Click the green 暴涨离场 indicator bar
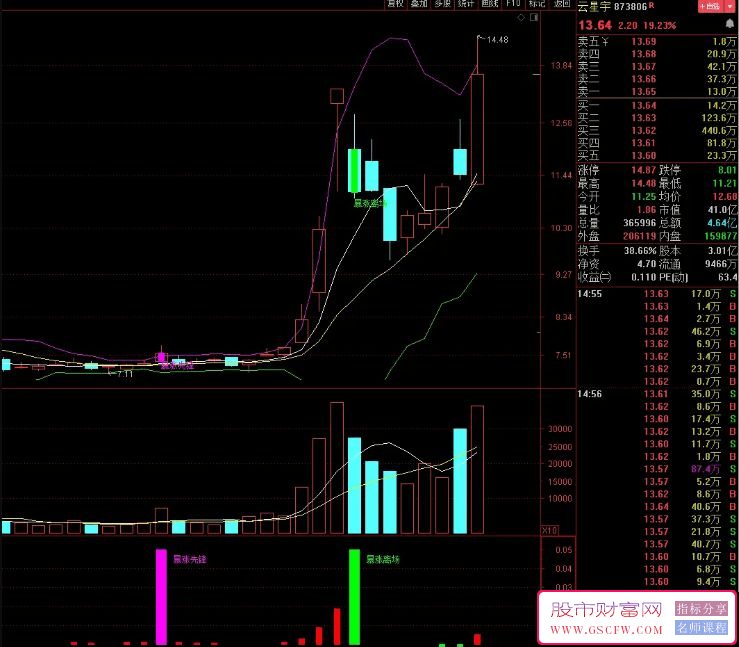This screenshot has width=739, height=647. point(354,597)
